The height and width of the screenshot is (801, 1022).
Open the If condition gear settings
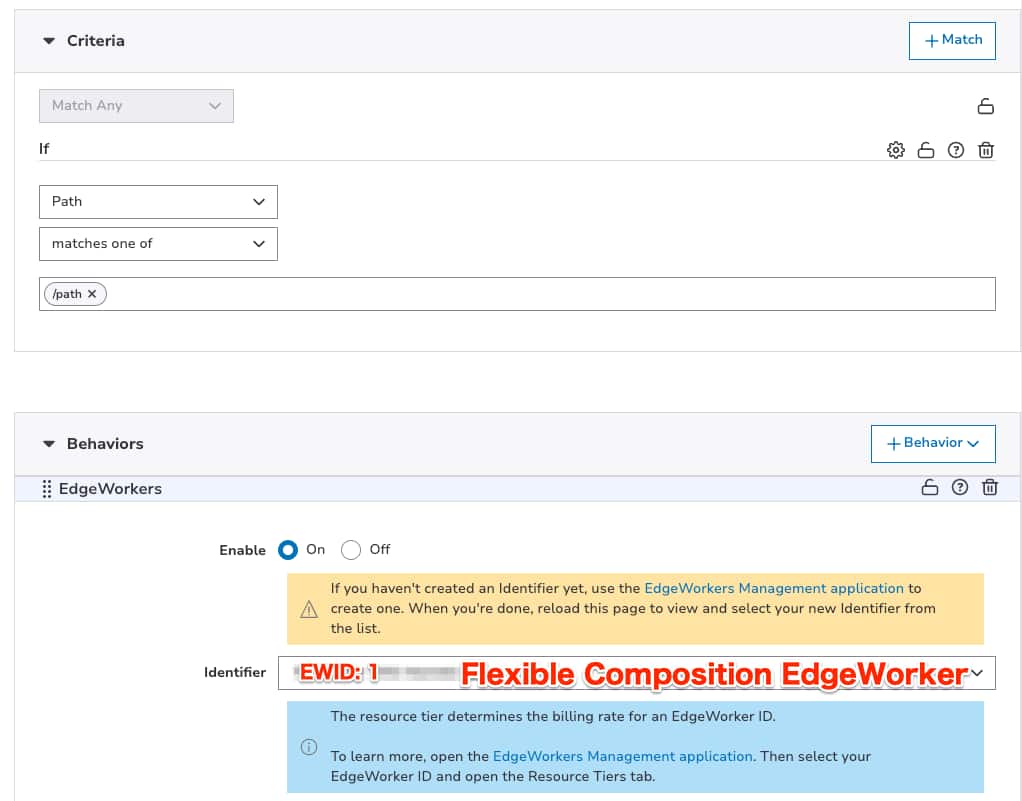895,150
